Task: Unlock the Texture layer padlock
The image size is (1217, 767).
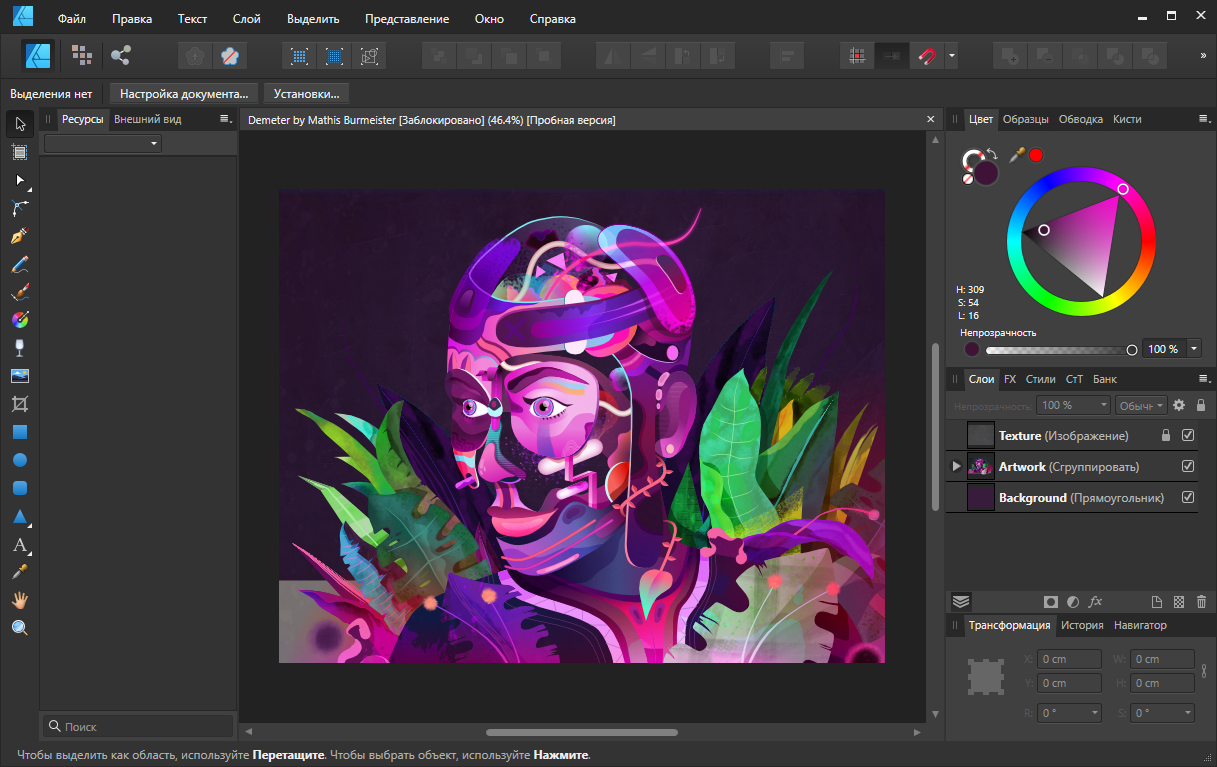Action: (1165, 436)
